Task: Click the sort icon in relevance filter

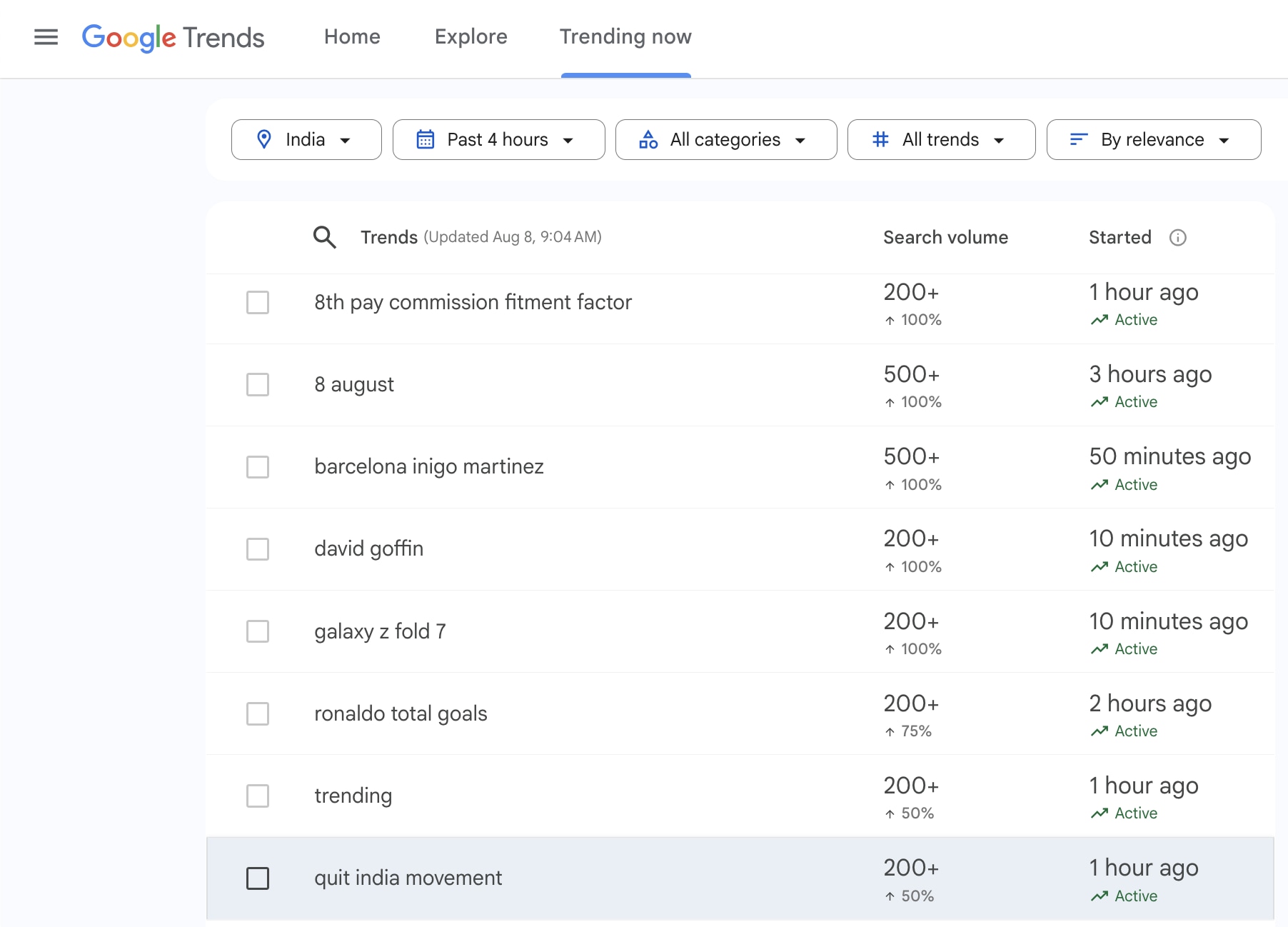Action: point(1079,139)
